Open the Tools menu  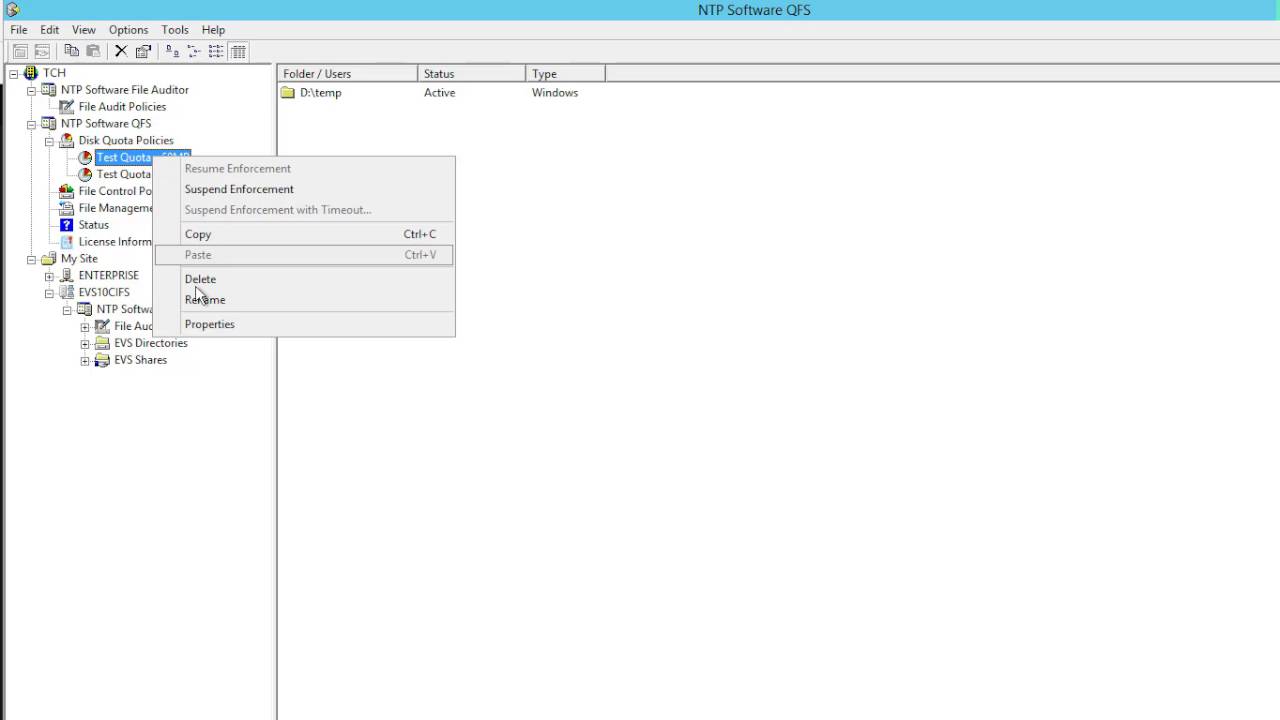click(x=175, y=30)
